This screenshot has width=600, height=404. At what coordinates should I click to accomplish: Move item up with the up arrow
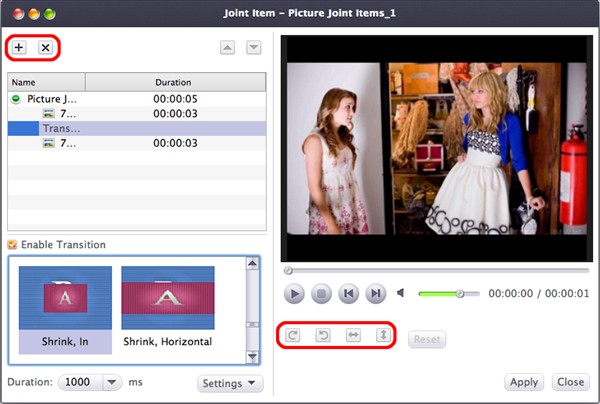coord(229,47)
